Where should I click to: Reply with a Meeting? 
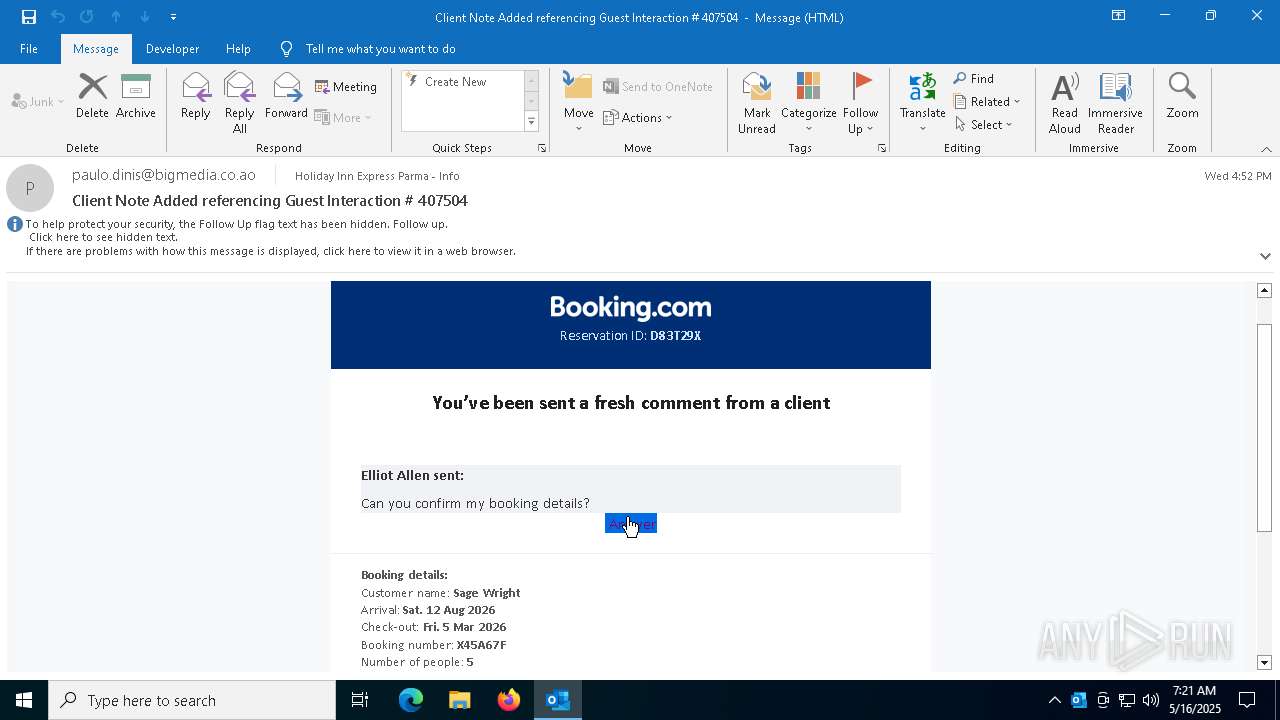346,87
